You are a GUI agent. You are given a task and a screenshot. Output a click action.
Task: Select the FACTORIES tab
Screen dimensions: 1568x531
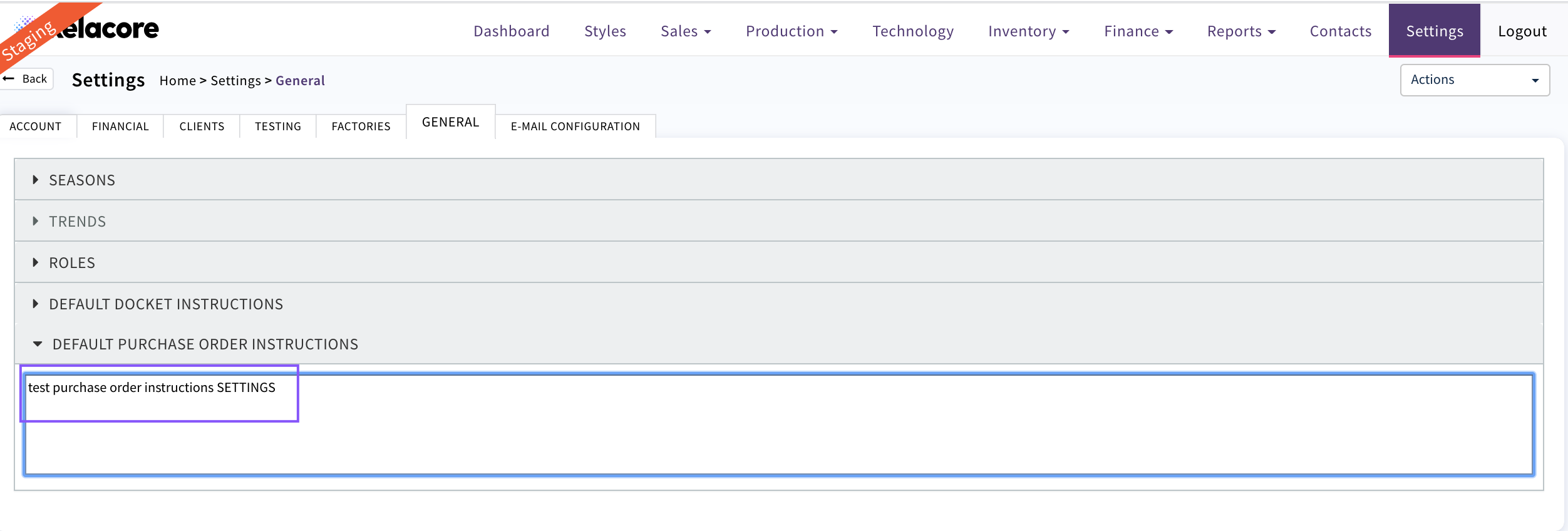pos(361,126)
